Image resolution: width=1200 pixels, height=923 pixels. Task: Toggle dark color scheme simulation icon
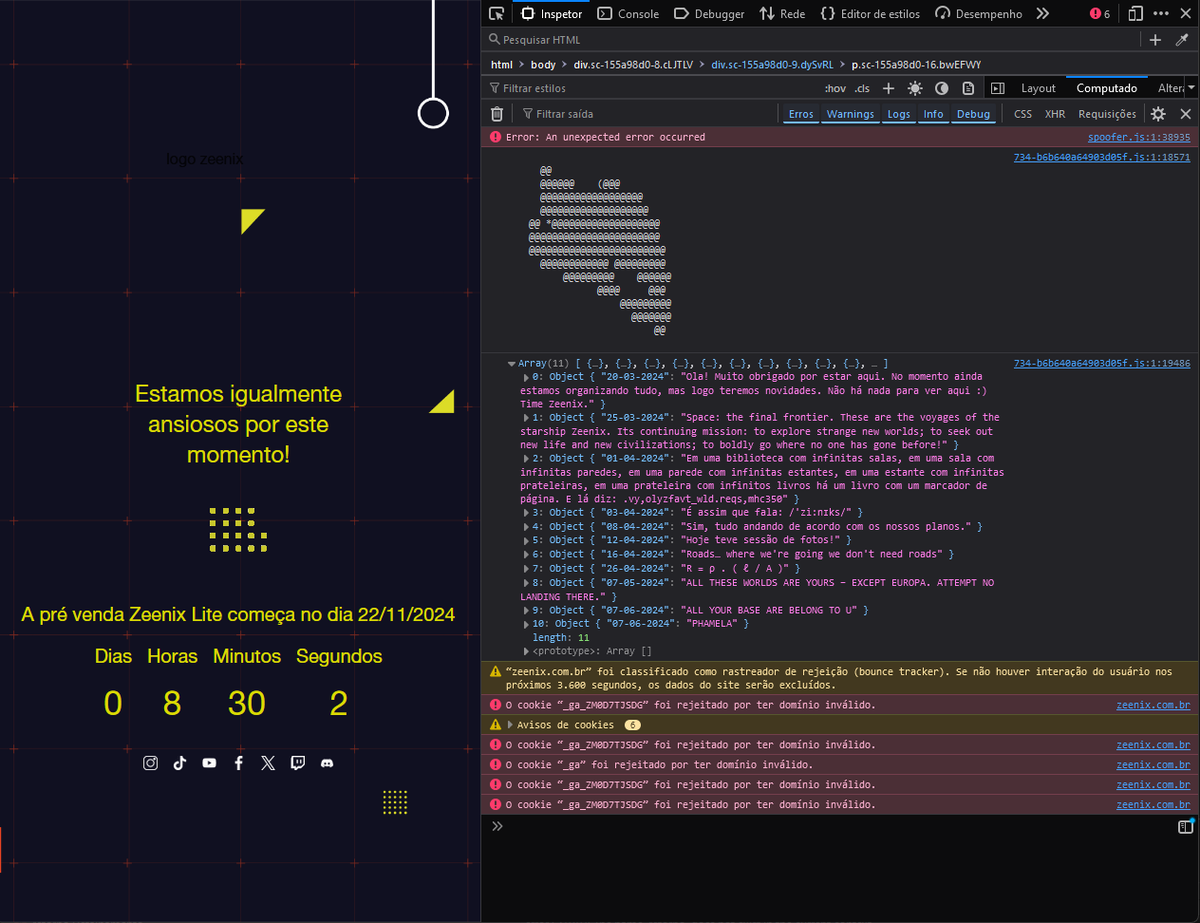tap(941, 88)
